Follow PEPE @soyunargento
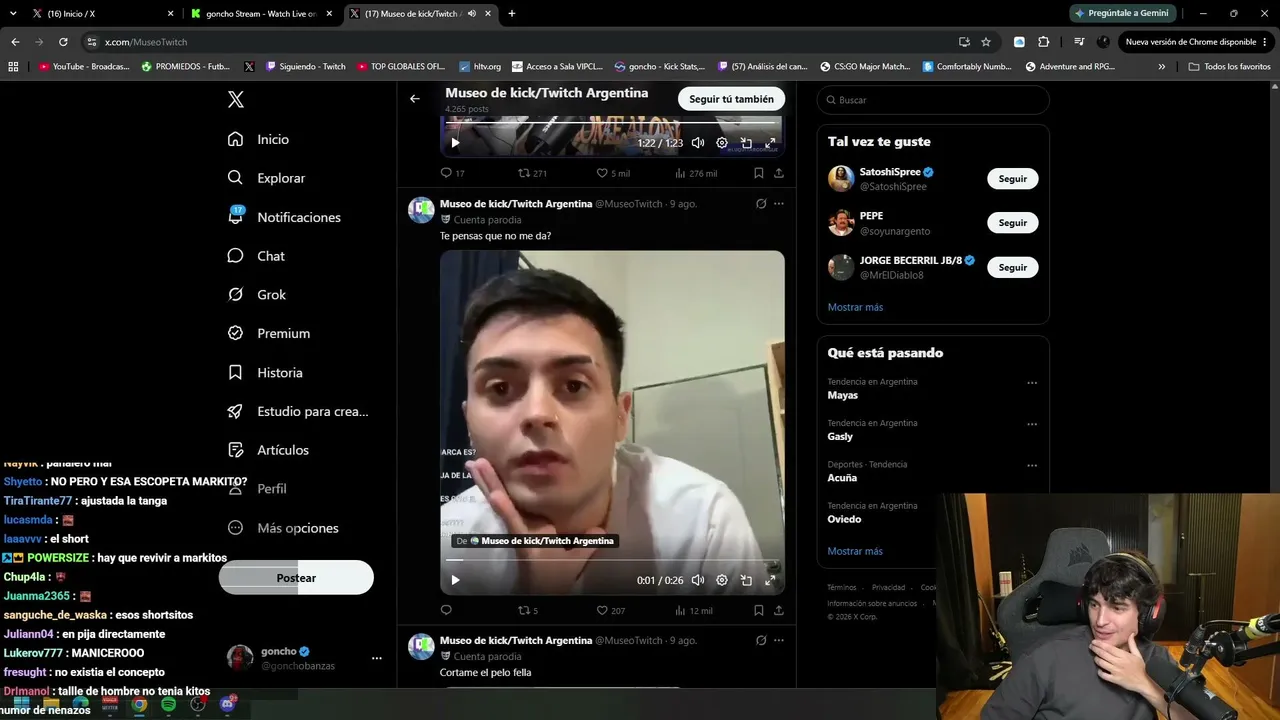 tap(1012, 223)
